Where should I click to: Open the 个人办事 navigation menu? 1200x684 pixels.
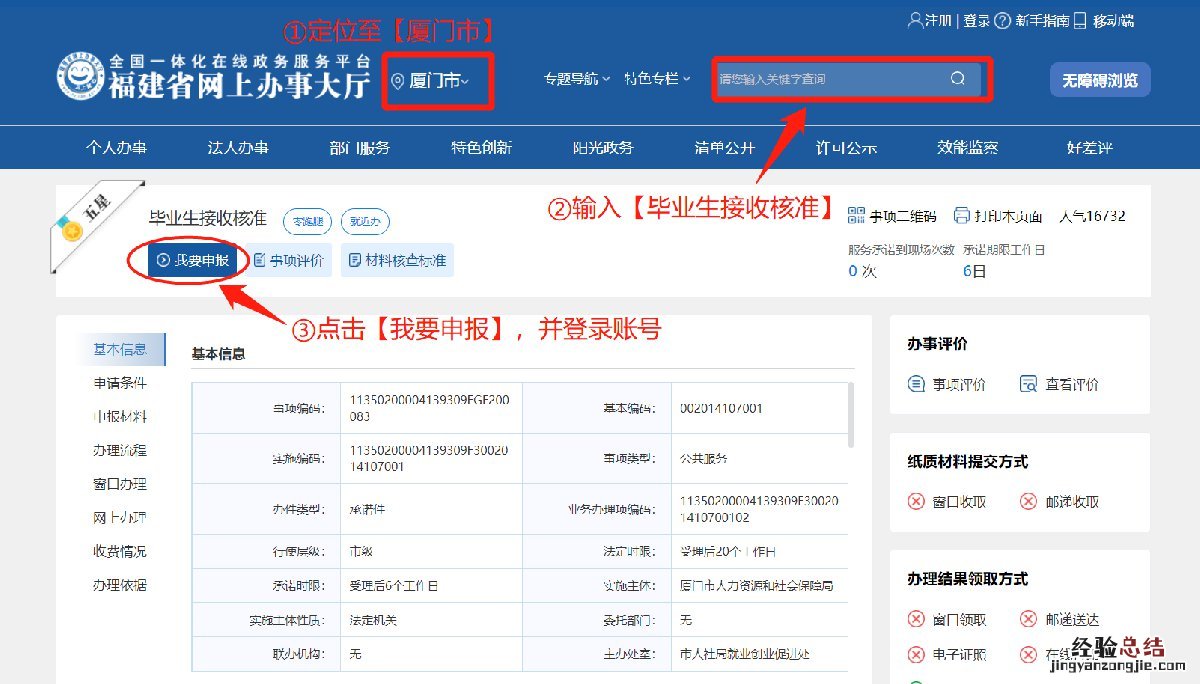coord(116,147)
